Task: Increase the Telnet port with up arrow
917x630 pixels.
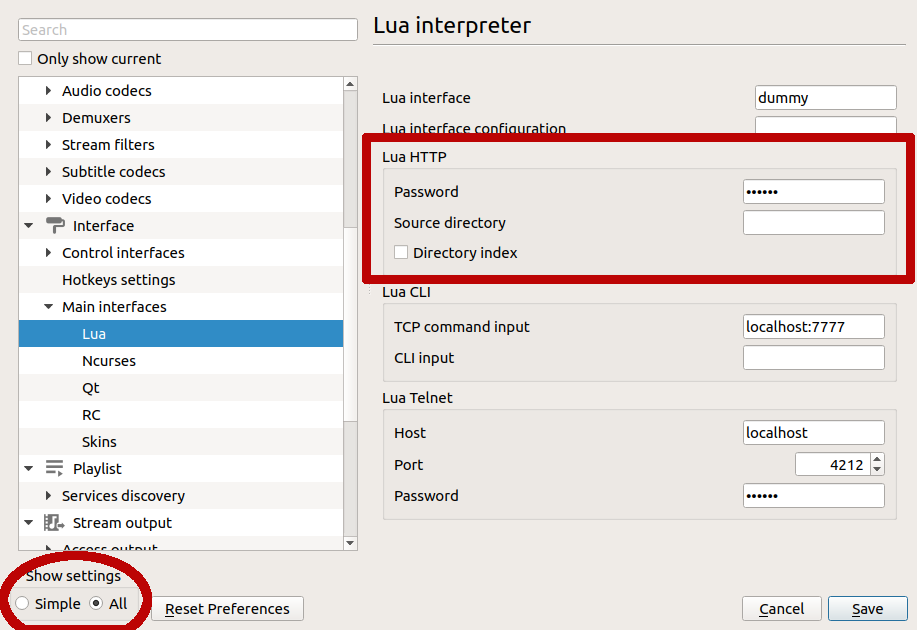Action: pyautogui.click(x=877, y=459)
